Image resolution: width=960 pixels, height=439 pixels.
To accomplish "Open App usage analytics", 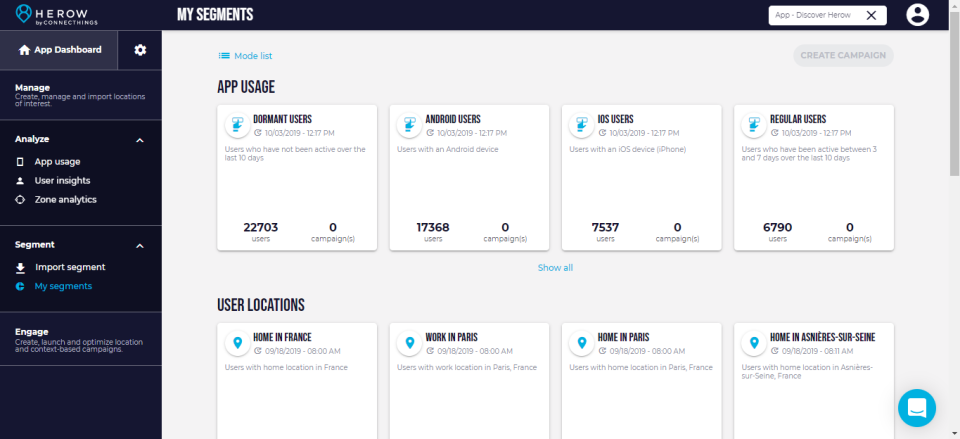I will (x=57, y=162).
